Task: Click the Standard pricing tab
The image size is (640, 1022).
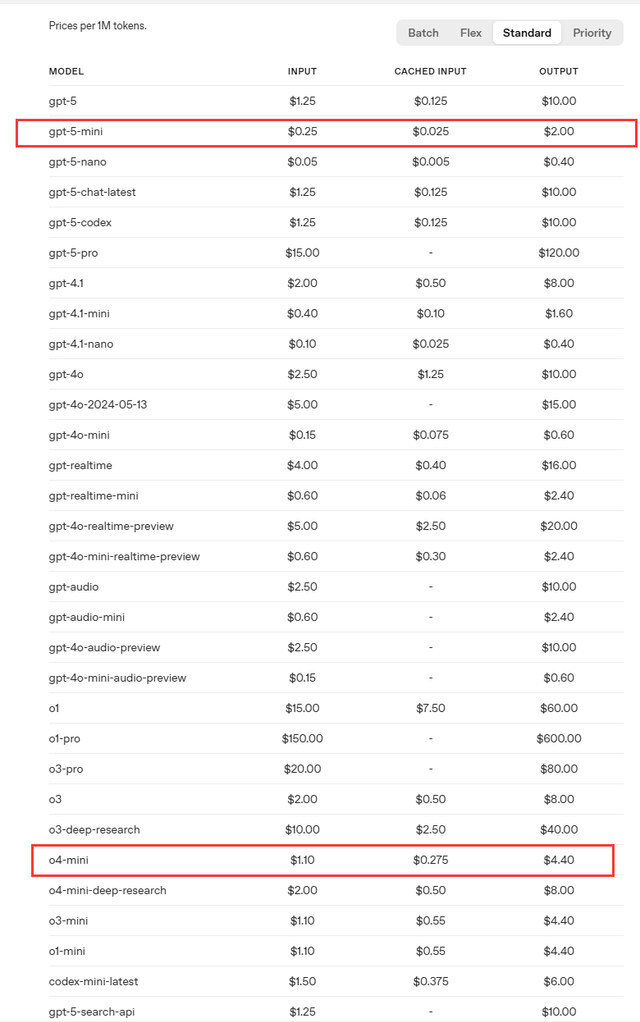Action: pos(527,33)
